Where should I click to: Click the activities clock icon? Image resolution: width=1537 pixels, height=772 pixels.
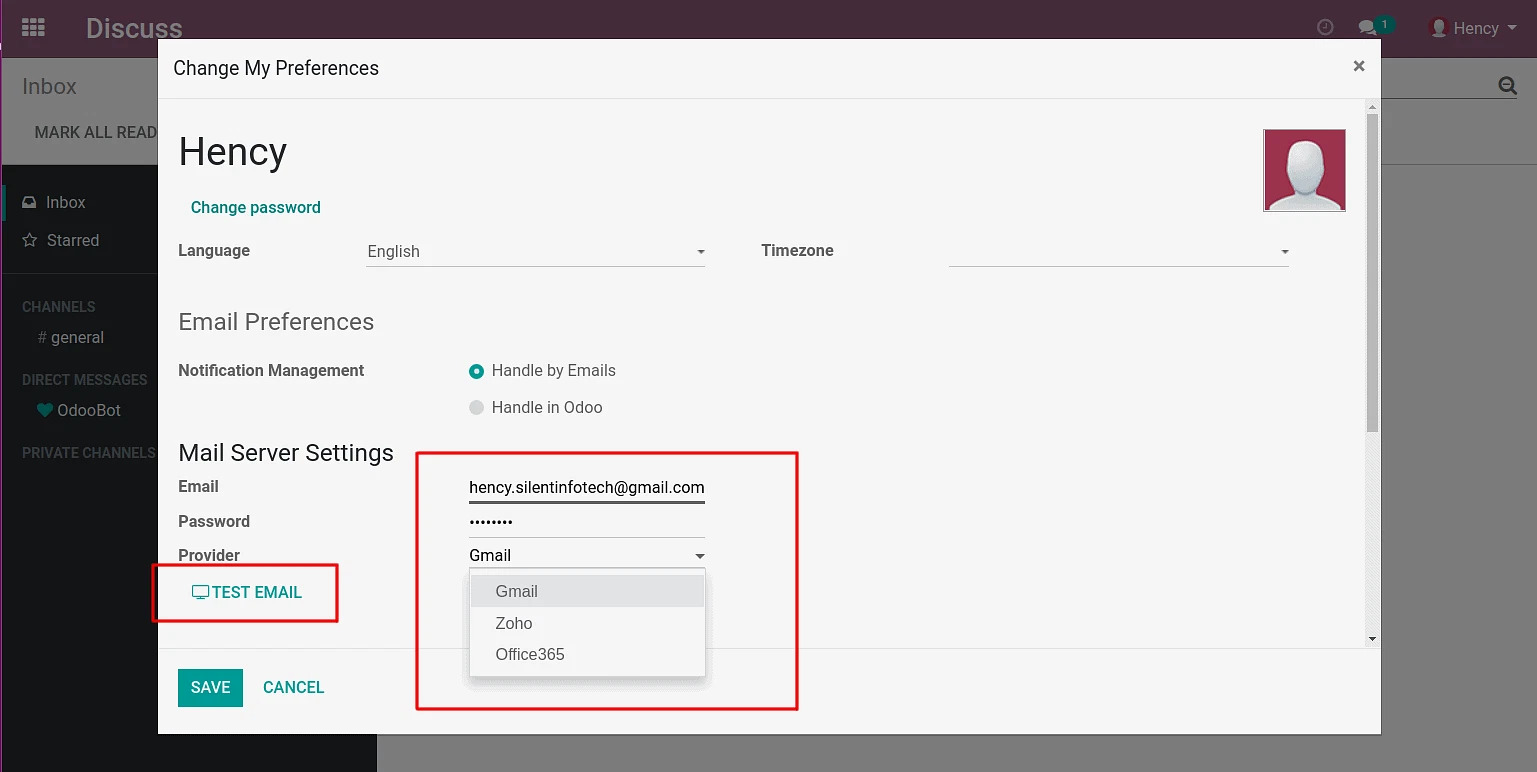pyautogui.click(x=1325, y=27)
